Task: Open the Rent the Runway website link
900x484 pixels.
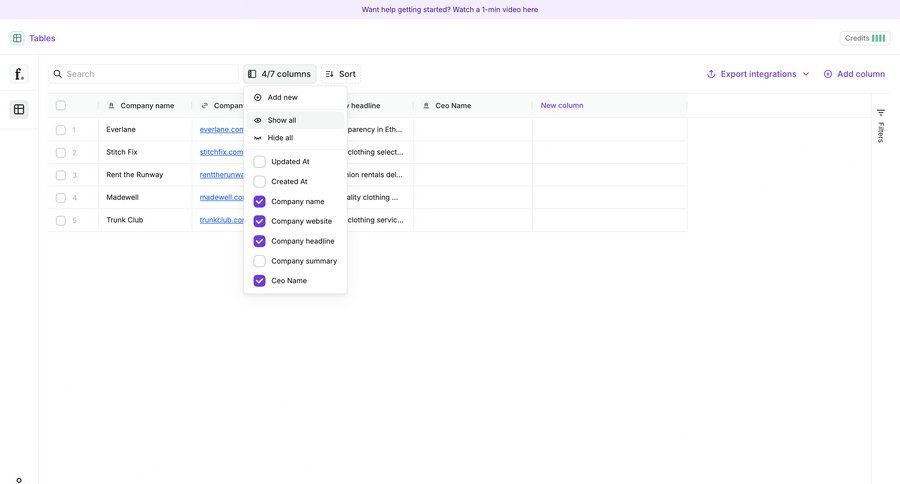Action: [222, 175]
